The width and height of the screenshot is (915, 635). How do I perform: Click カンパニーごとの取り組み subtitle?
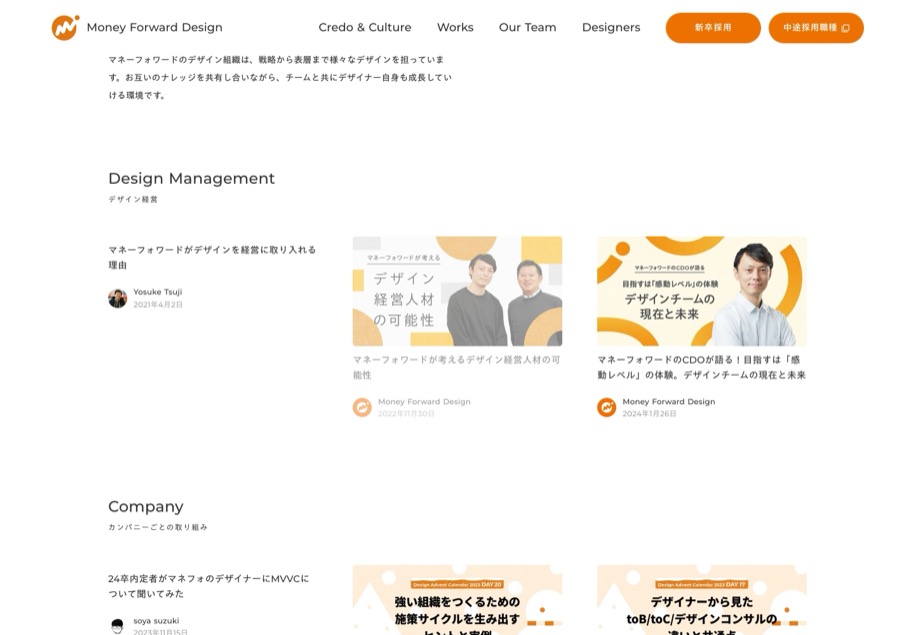coord(158,527)
